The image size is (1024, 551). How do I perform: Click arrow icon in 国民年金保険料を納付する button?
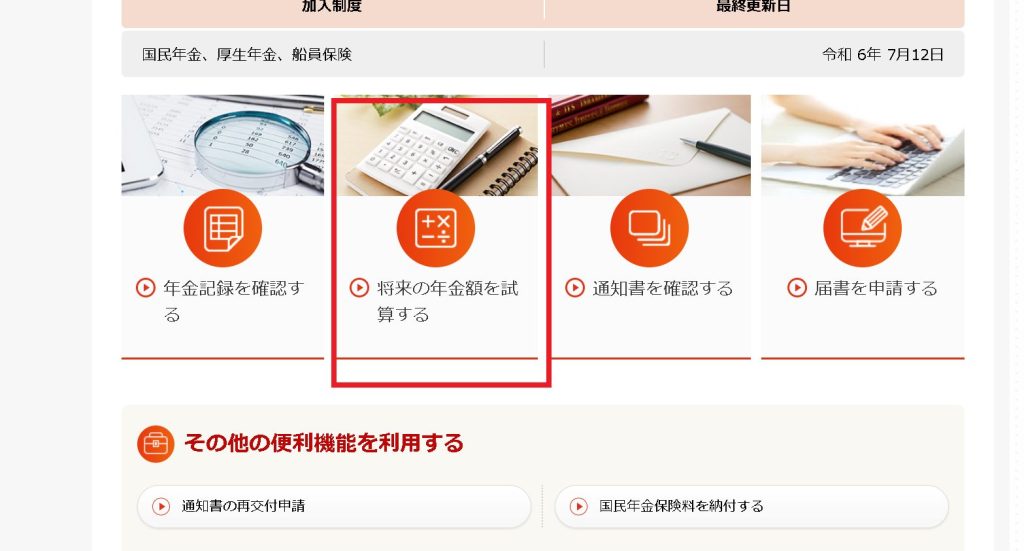pyautogui.click(x=579, y=507)
